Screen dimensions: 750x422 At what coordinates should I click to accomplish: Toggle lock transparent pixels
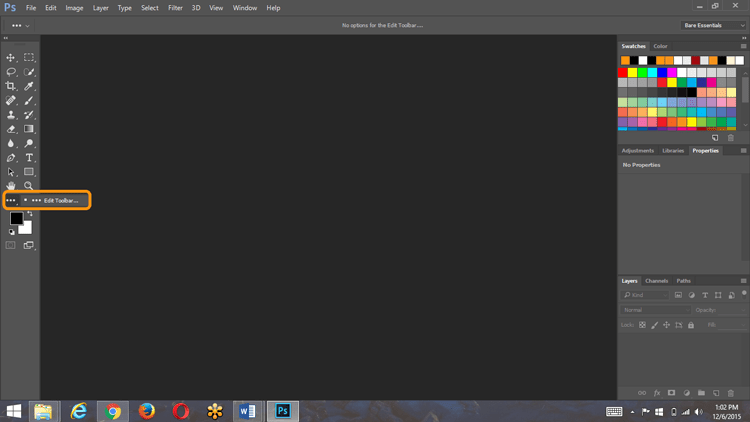(642, 325)
